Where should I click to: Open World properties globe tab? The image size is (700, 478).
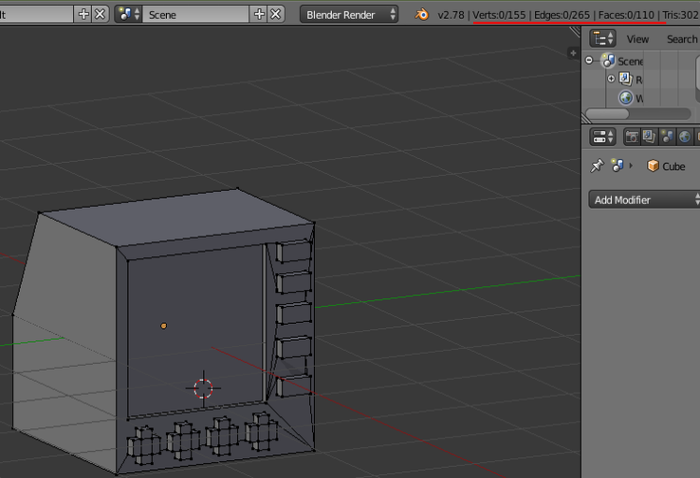pyautogui.click(x=684, y=137)
